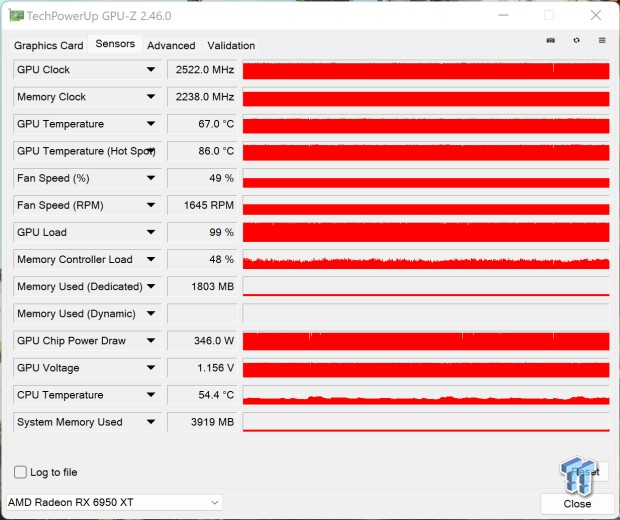The width and height of the screenshot is (620, 520).
Task: Click the Close button at bottom
Action: click(x=577, y=504)
